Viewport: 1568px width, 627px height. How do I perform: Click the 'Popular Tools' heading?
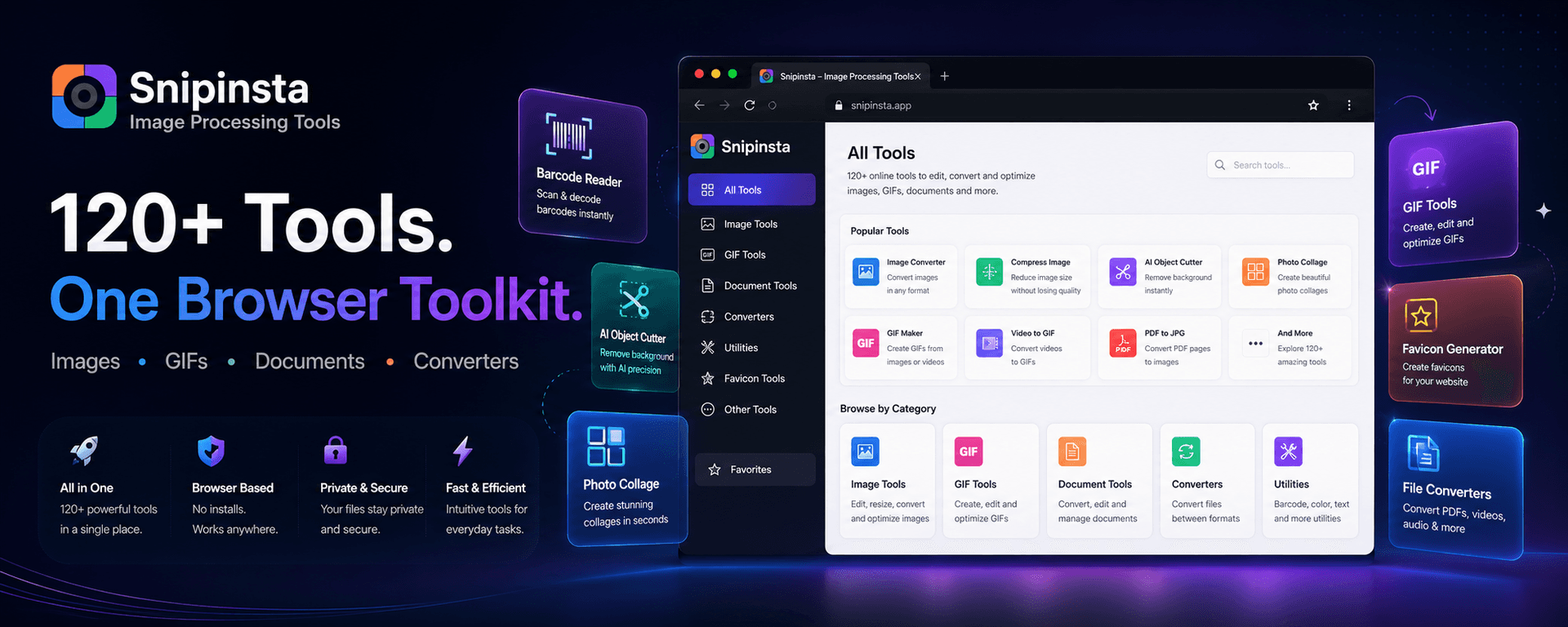point(880,231)
